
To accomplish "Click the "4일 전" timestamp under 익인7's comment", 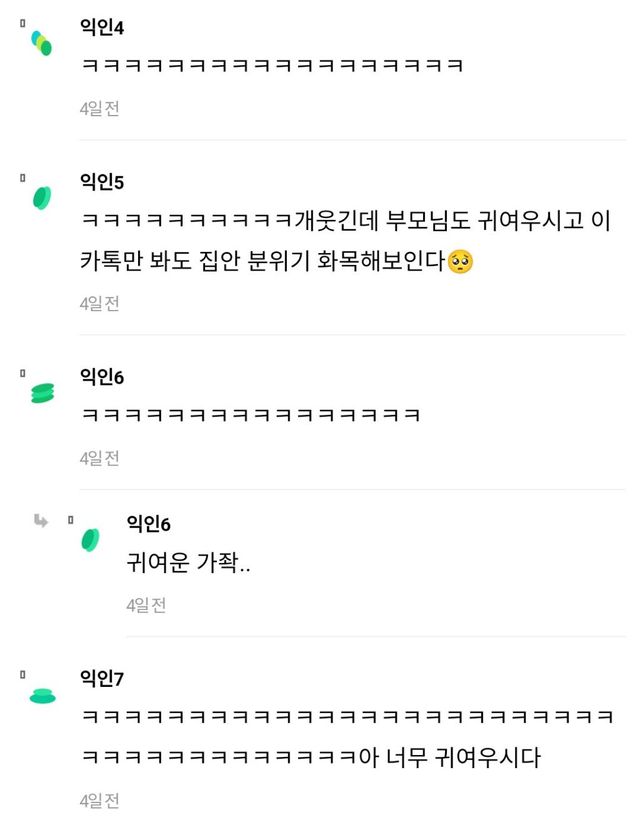I will pos(100,800).
